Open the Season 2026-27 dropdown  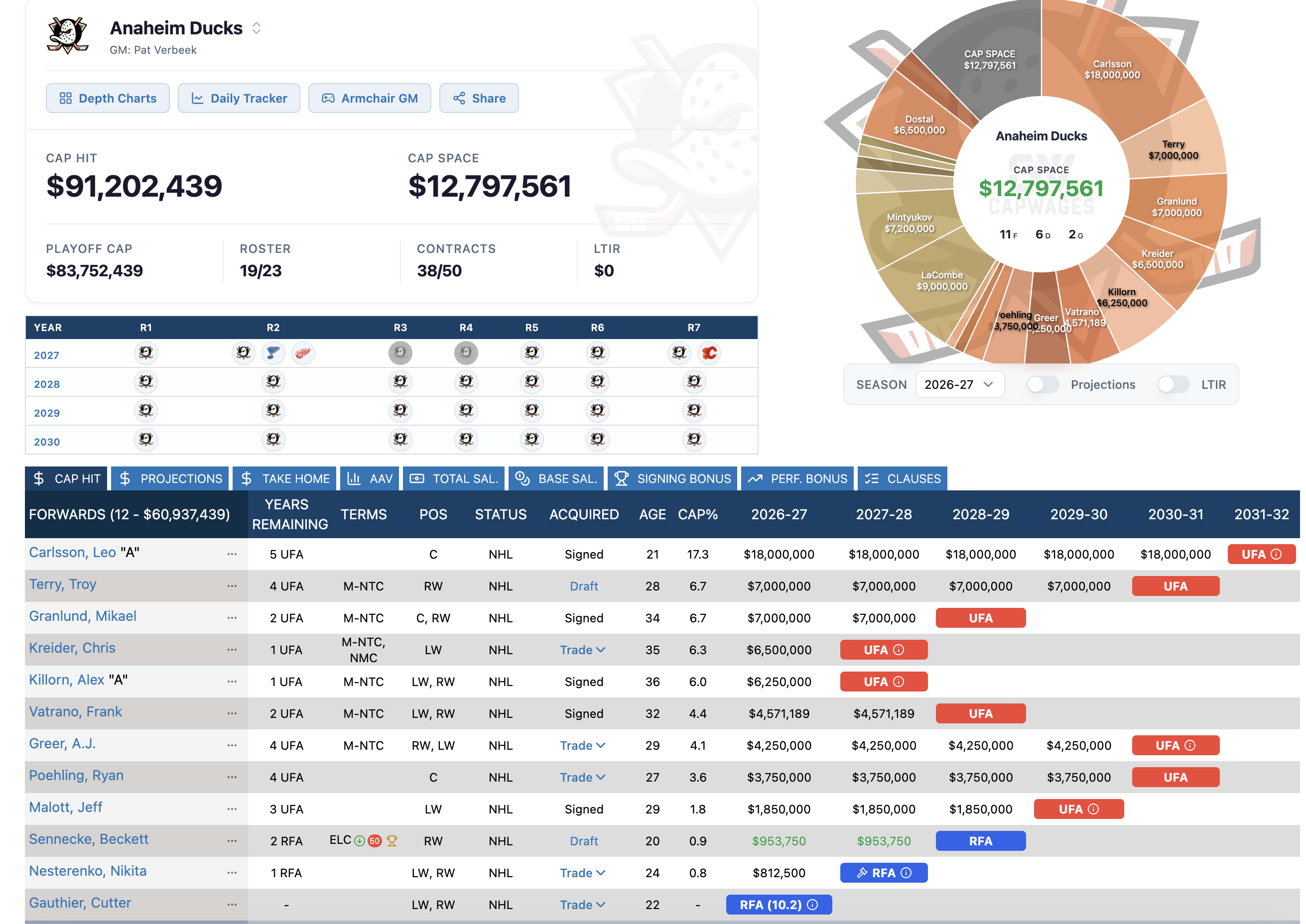959,385
